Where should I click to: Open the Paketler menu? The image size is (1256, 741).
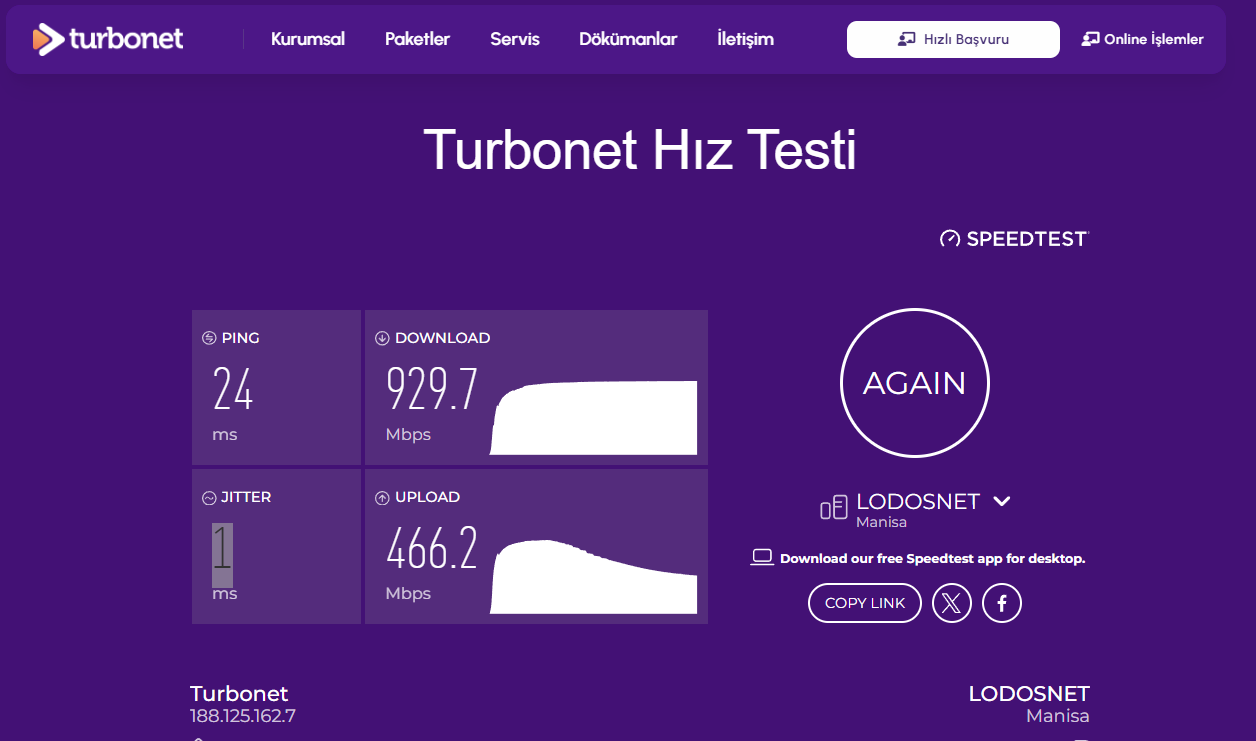[417, 39]
